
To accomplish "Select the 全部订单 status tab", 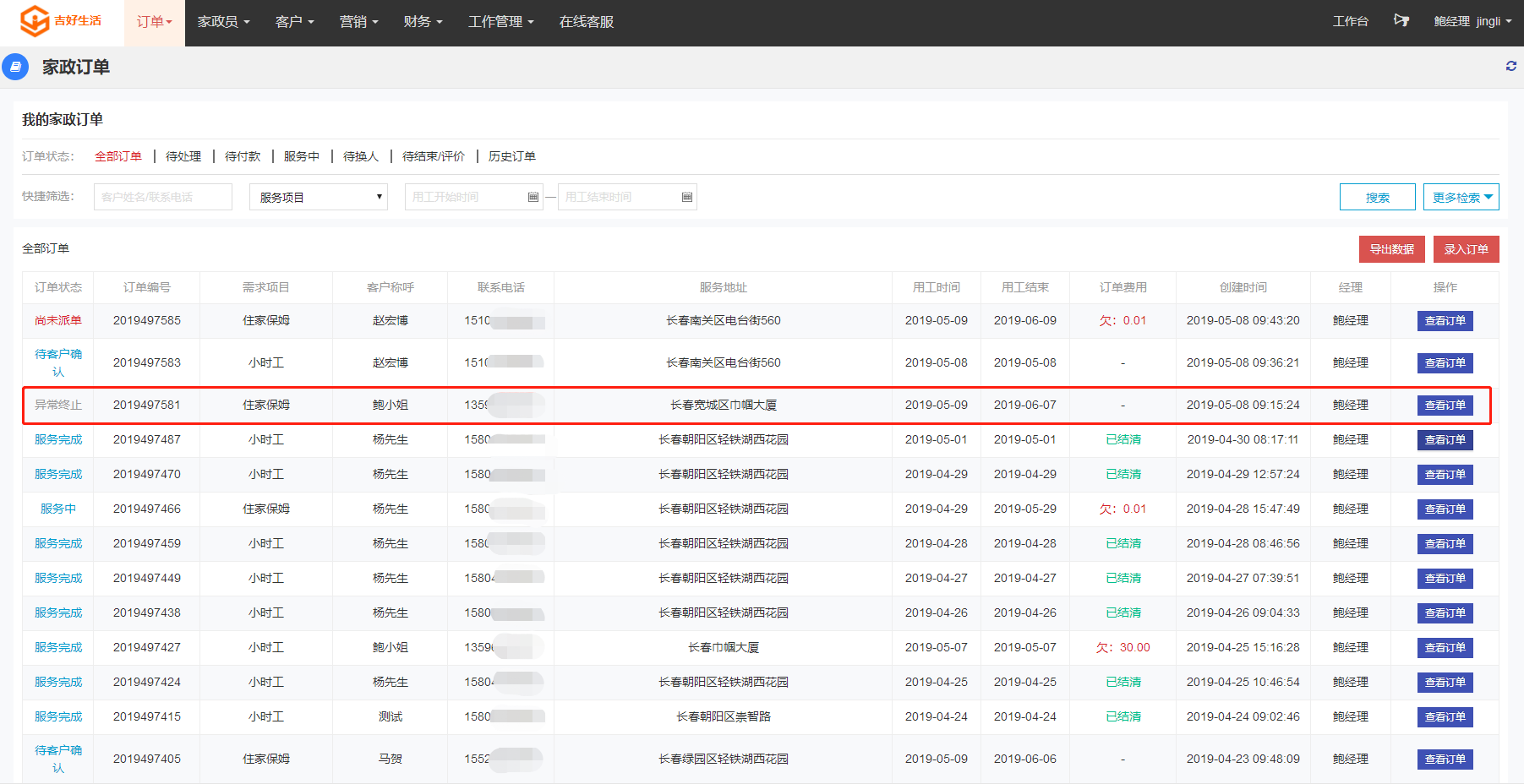I will tap(118, 156).
